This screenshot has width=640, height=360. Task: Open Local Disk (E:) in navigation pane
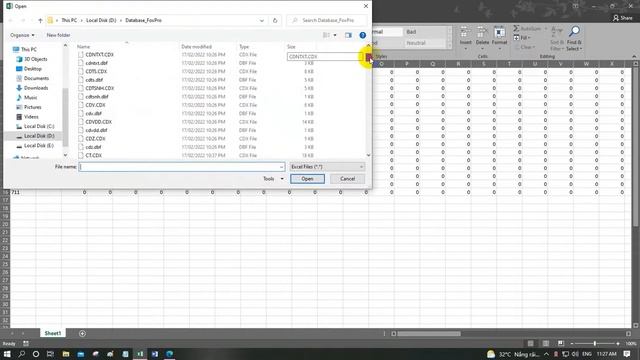click(x=38, y=146)
